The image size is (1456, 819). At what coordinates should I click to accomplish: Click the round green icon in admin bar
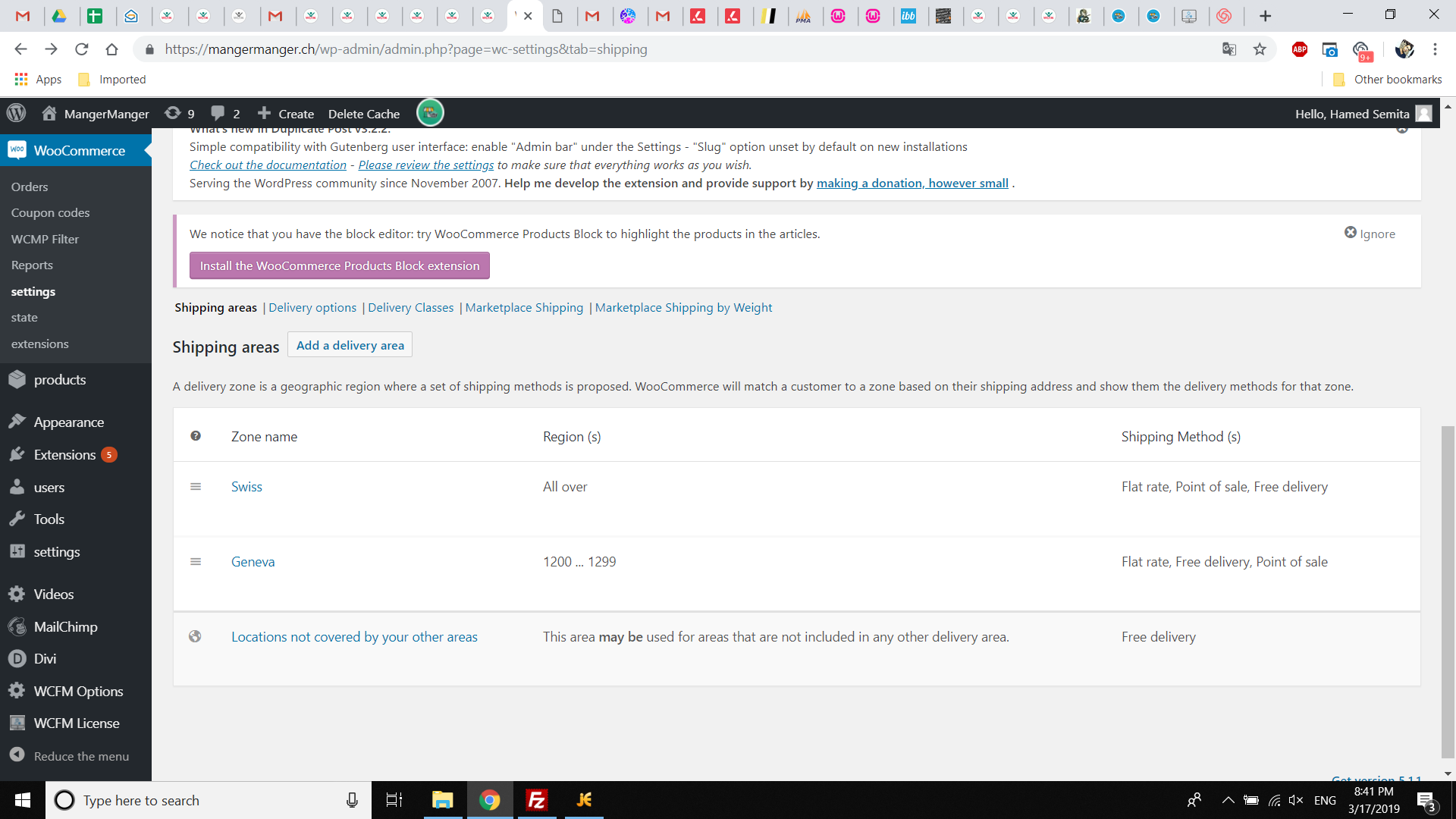click(x=430, y=113)
